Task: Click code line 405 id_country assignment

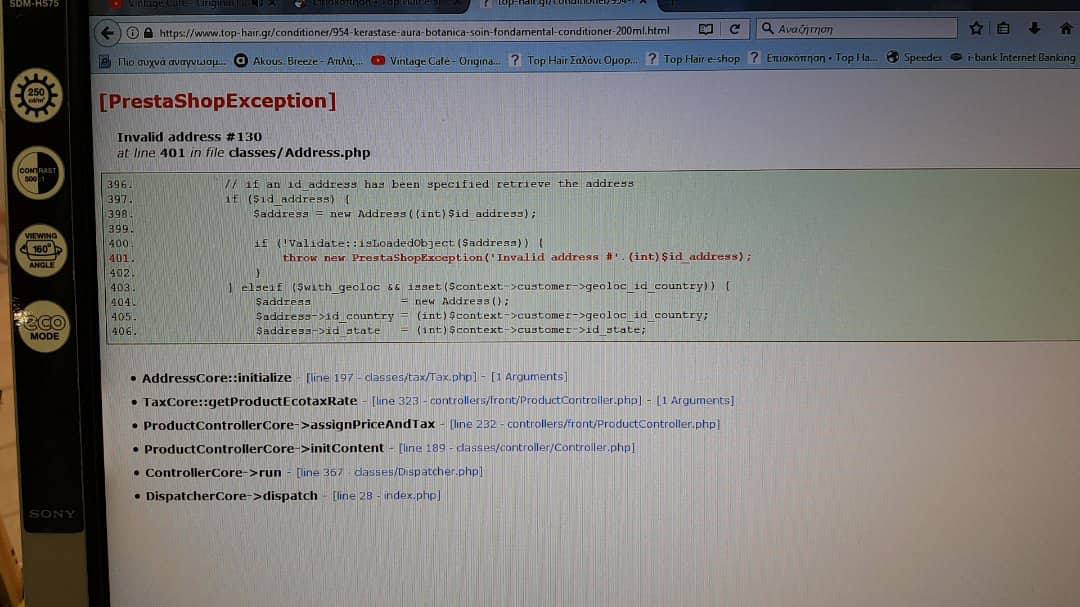Action: [481, 316]
